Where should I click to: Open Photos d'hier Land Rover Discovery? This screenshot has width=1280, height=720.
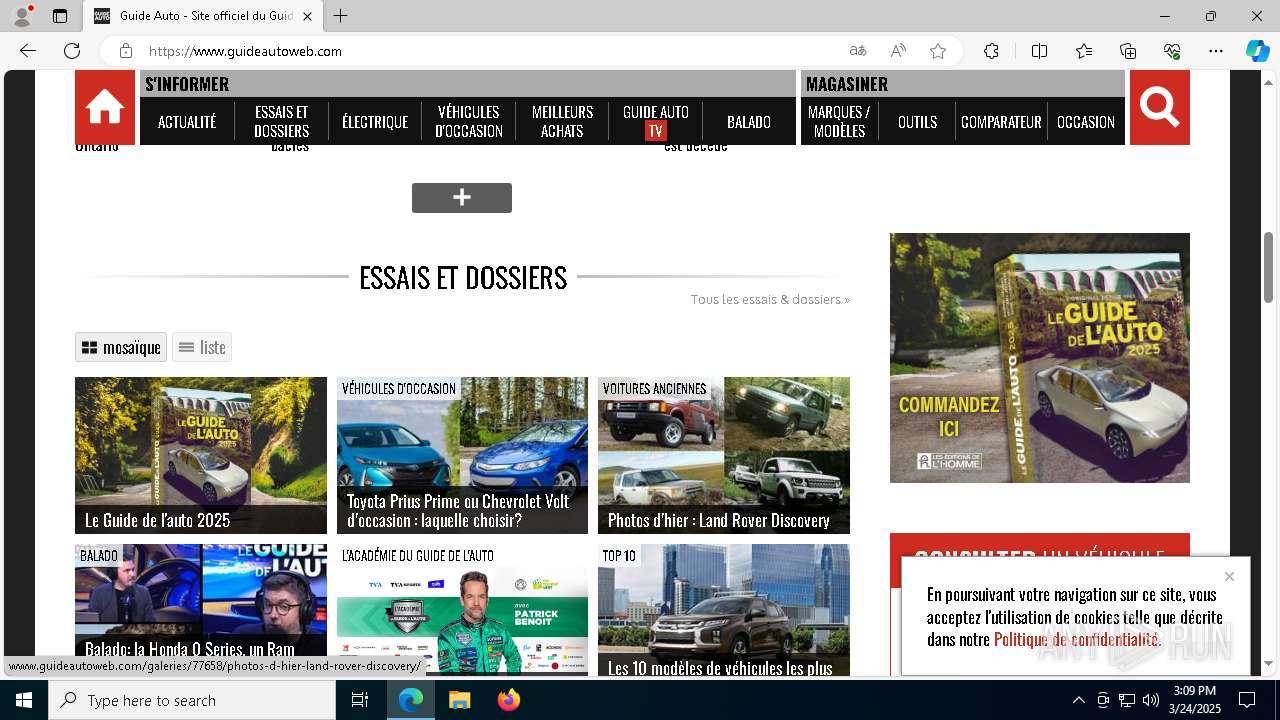coord(724,455)
